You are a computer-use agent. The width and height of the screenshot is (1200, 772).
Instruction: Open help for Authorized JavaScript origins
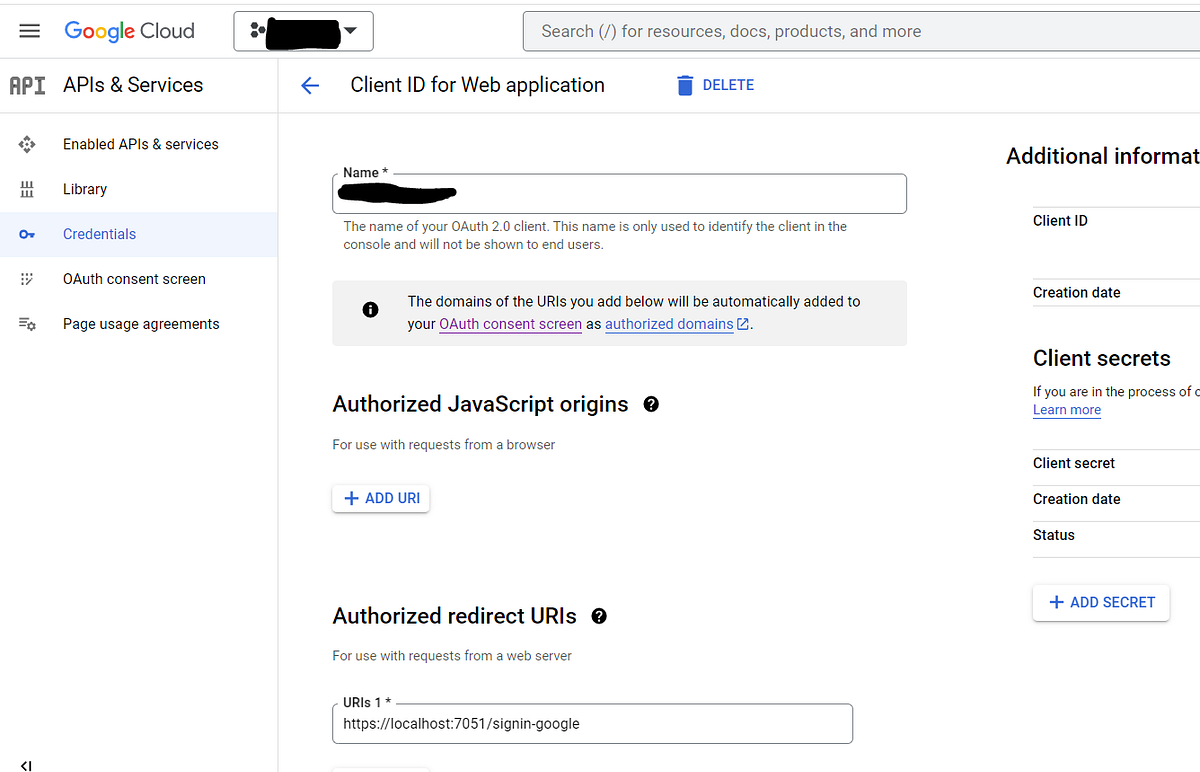pyautogui.click(x=651, y=404)
